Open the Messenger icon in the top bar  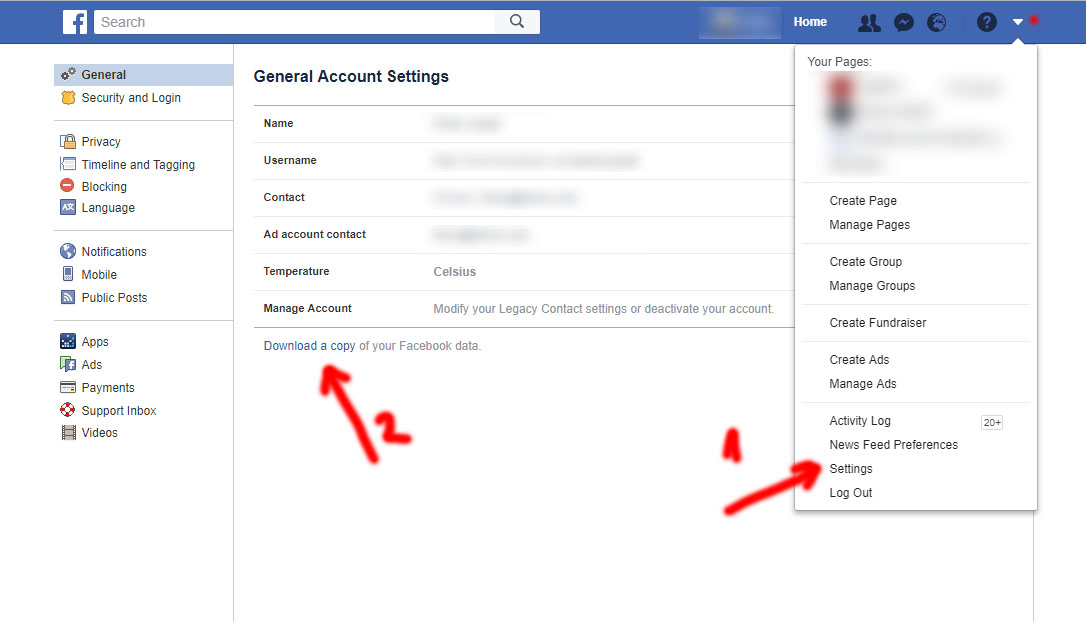[x=903, y=21]
